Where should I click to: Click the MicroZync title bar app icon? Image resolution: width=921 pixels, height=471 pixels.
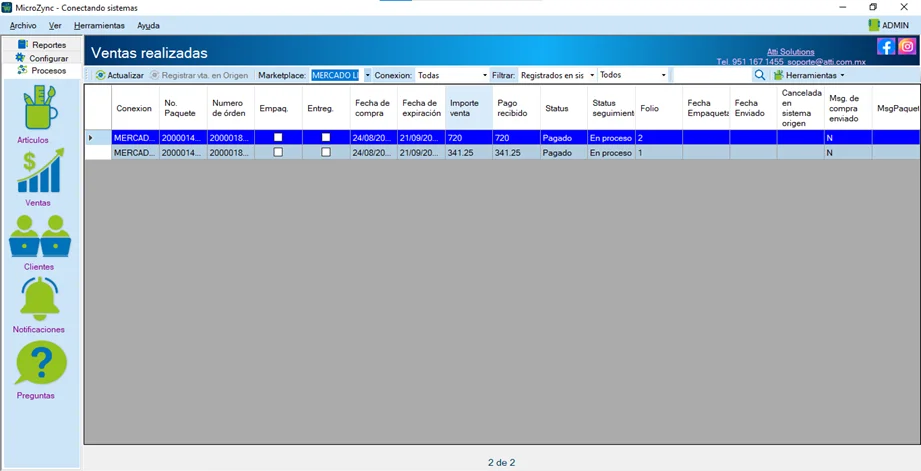[7, 7]
